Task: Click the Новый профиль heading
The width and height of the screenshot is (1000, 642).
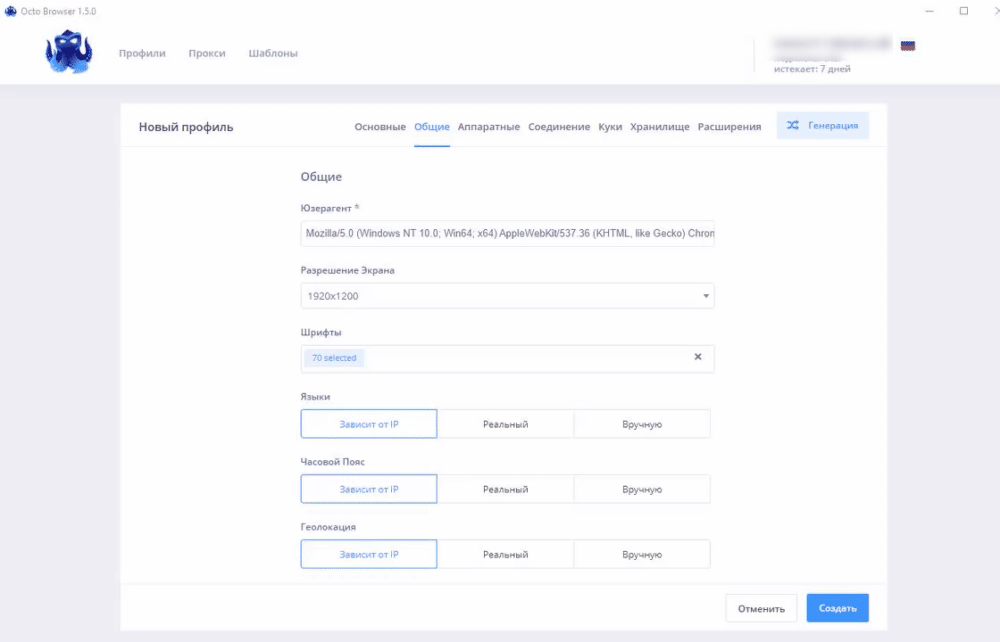Action: tap(186, 127)
